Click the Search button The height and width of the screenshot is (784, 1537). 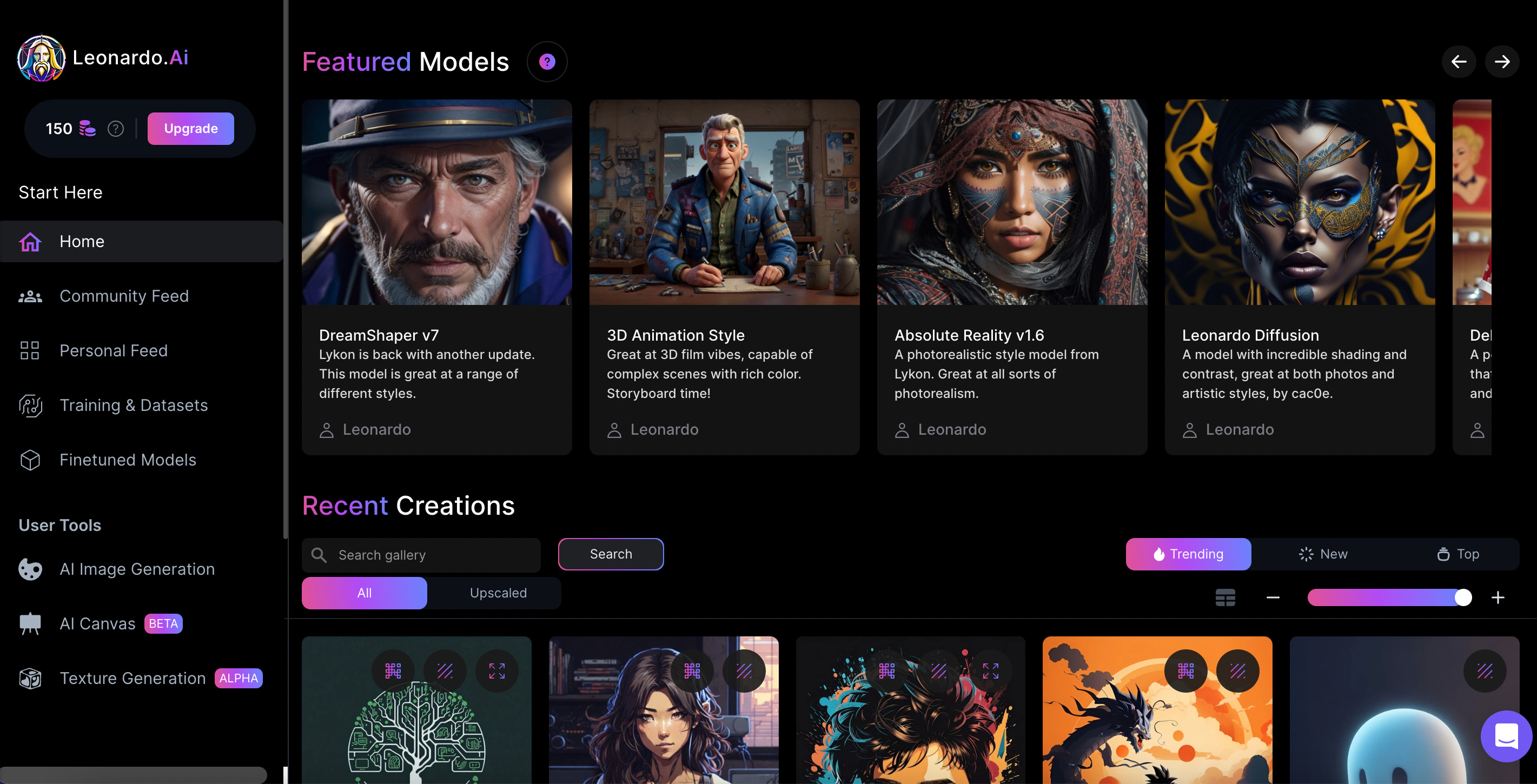click(611, 554)
